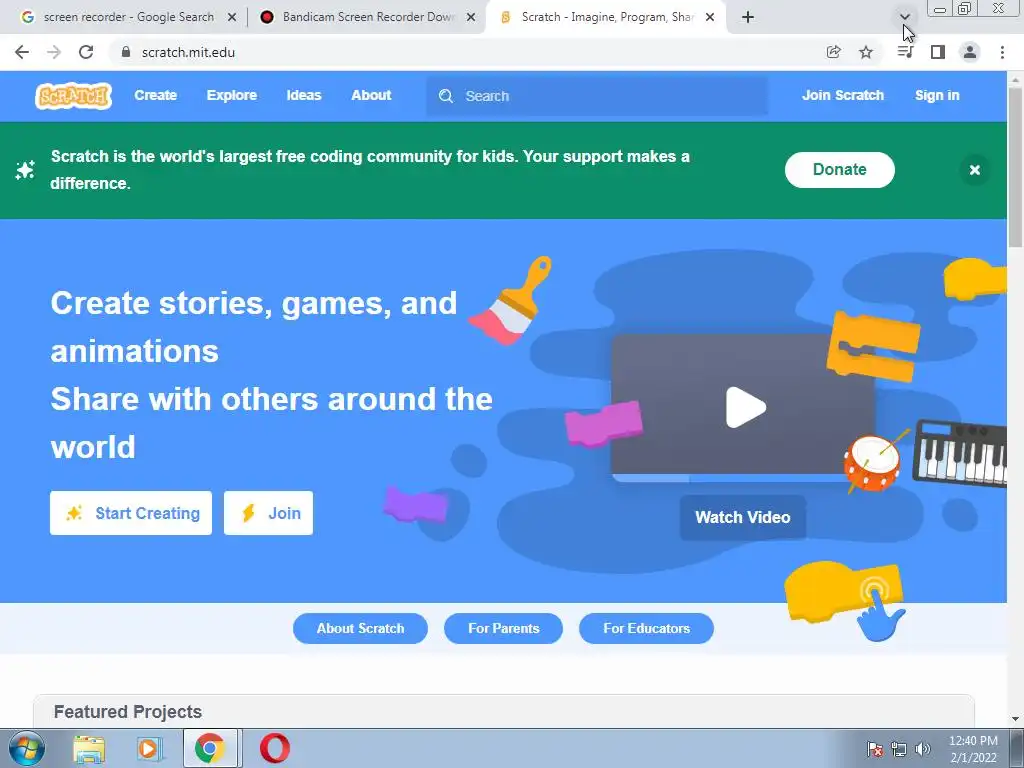Open Ideas in Scratch navigation
Image resolution: width=1024 pixels, height=768 pixels.
pyautogui.click(x=304, y=95)
